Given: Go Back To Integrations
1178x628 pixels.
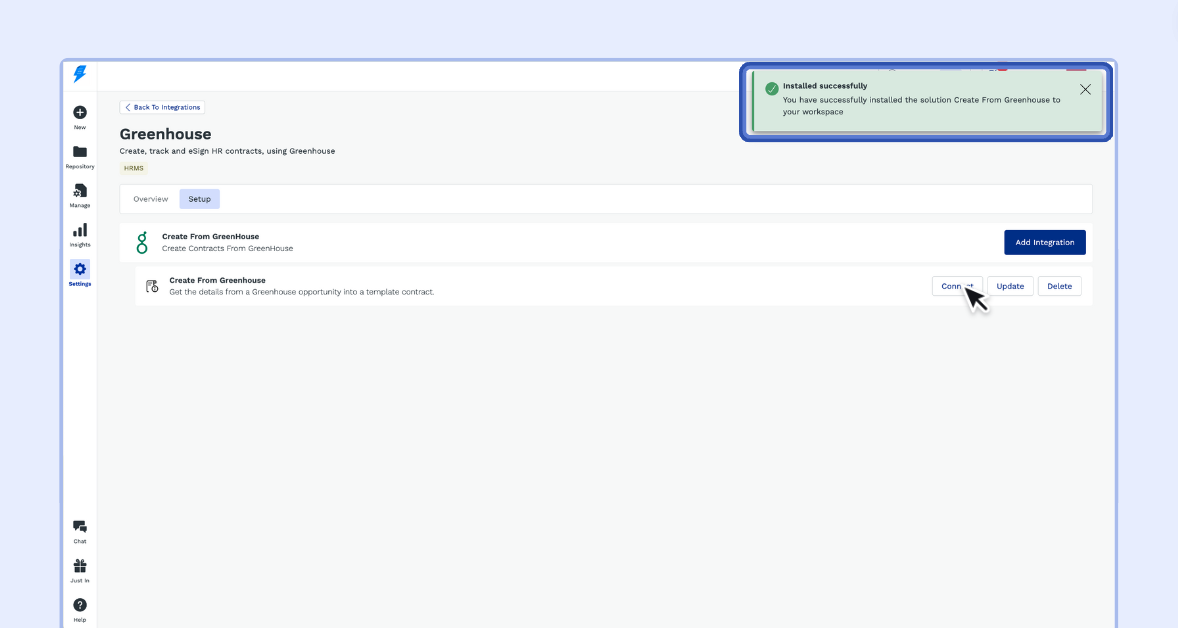Looking at the screenshot, I should coord(162,107).
